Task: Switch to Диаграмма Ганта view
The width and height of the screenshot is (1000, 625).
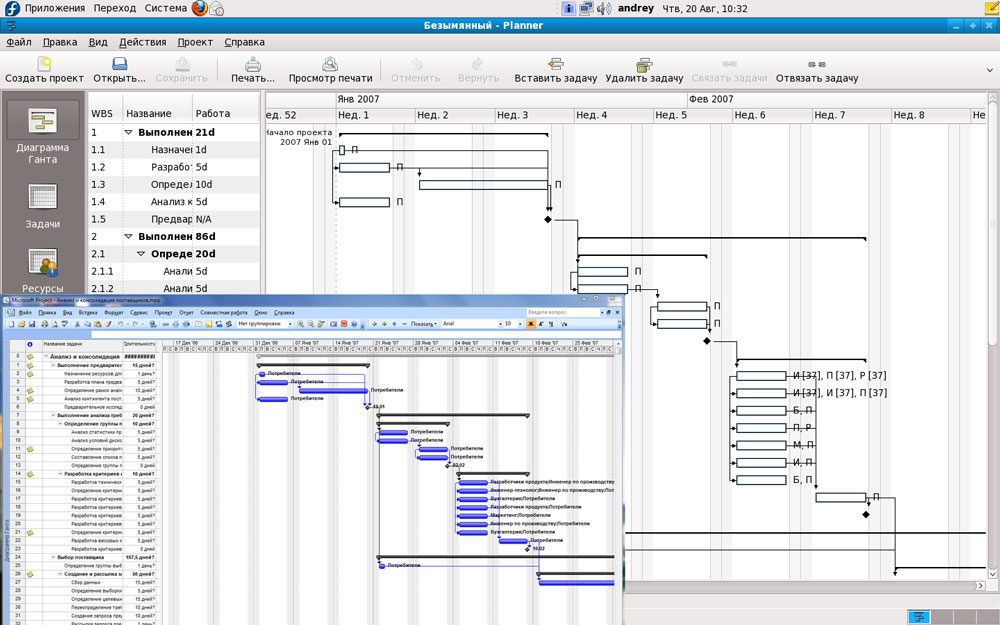Action: pos(43,132)
